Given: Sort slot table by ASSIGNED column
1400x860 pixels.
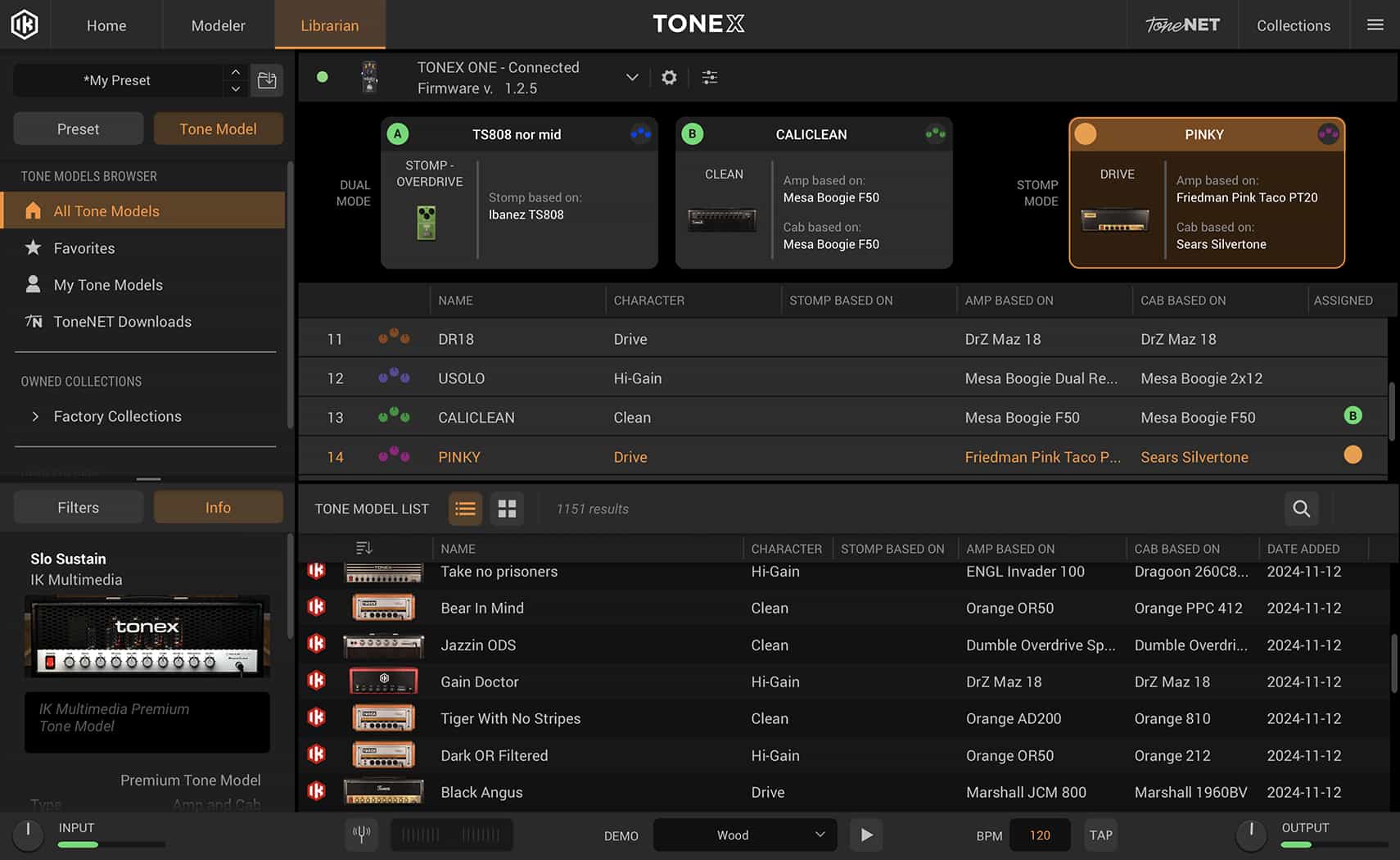Looking at the screenshot, I should click(1343, 301).
